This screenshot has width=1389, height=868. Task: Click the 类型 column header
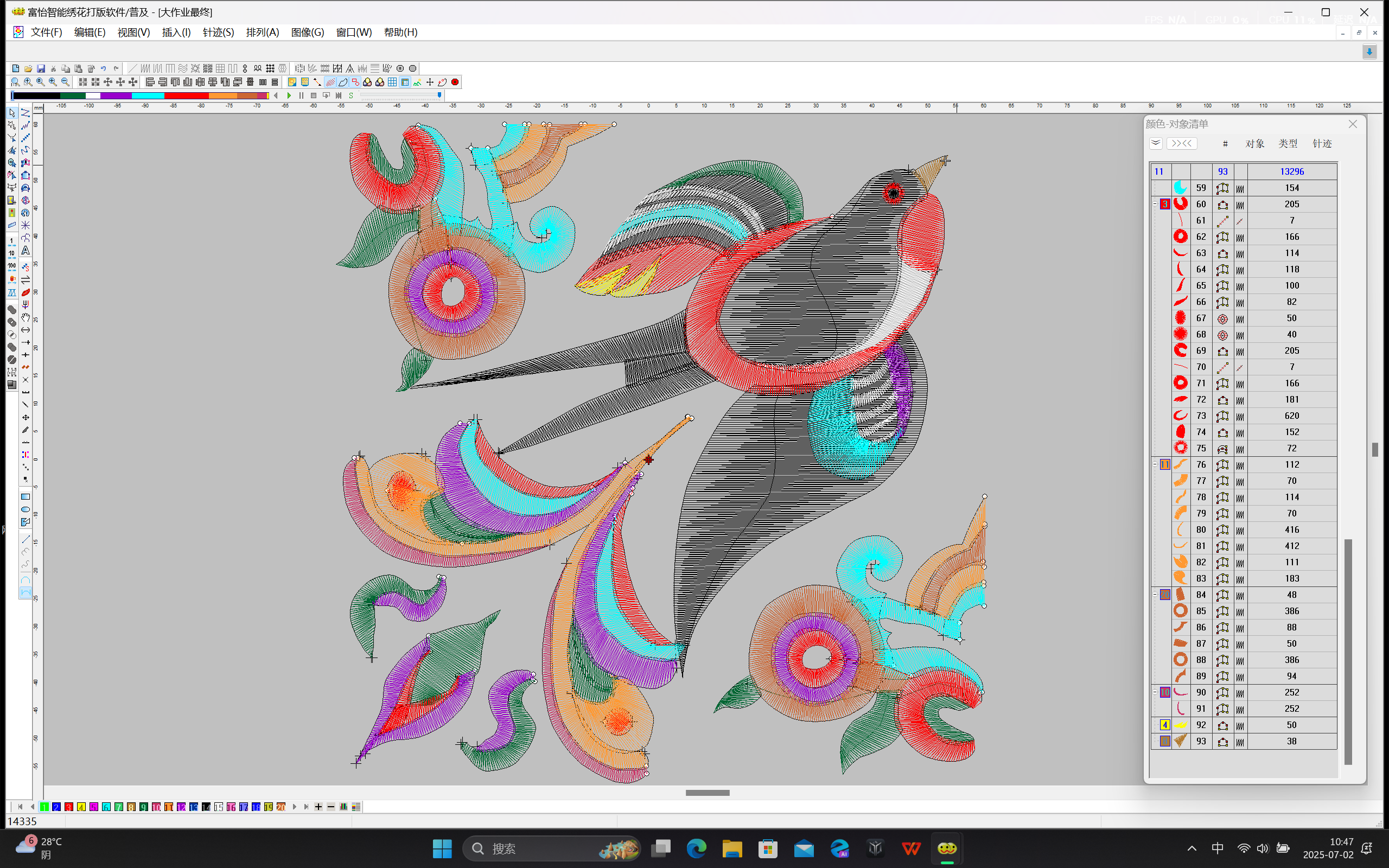click(x=1288, y=144)
